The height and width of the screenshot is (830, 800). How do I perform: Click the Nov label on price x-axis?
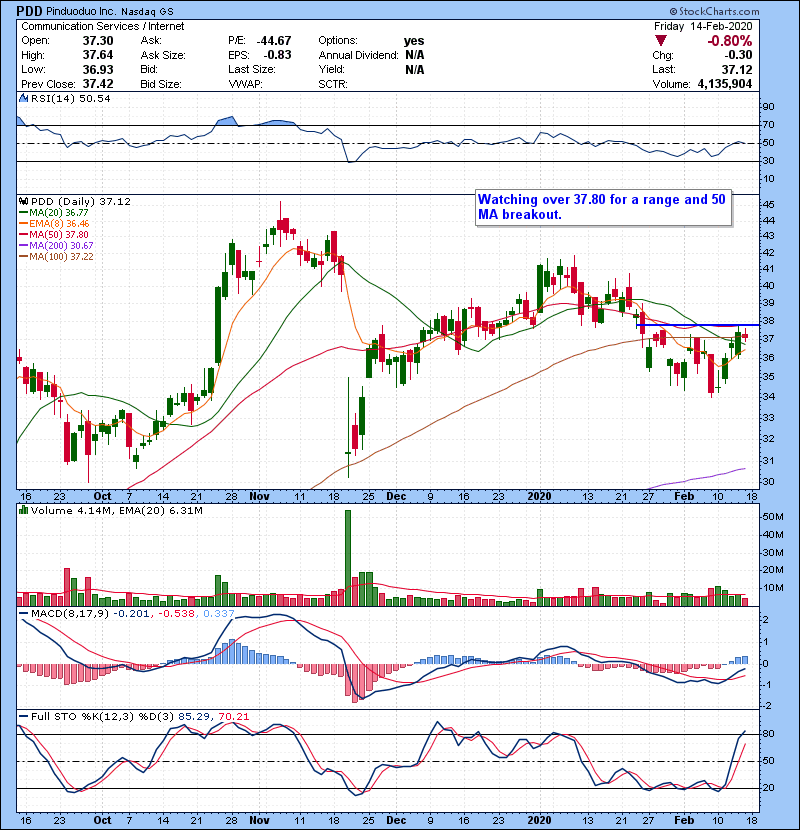coord(259,497)
